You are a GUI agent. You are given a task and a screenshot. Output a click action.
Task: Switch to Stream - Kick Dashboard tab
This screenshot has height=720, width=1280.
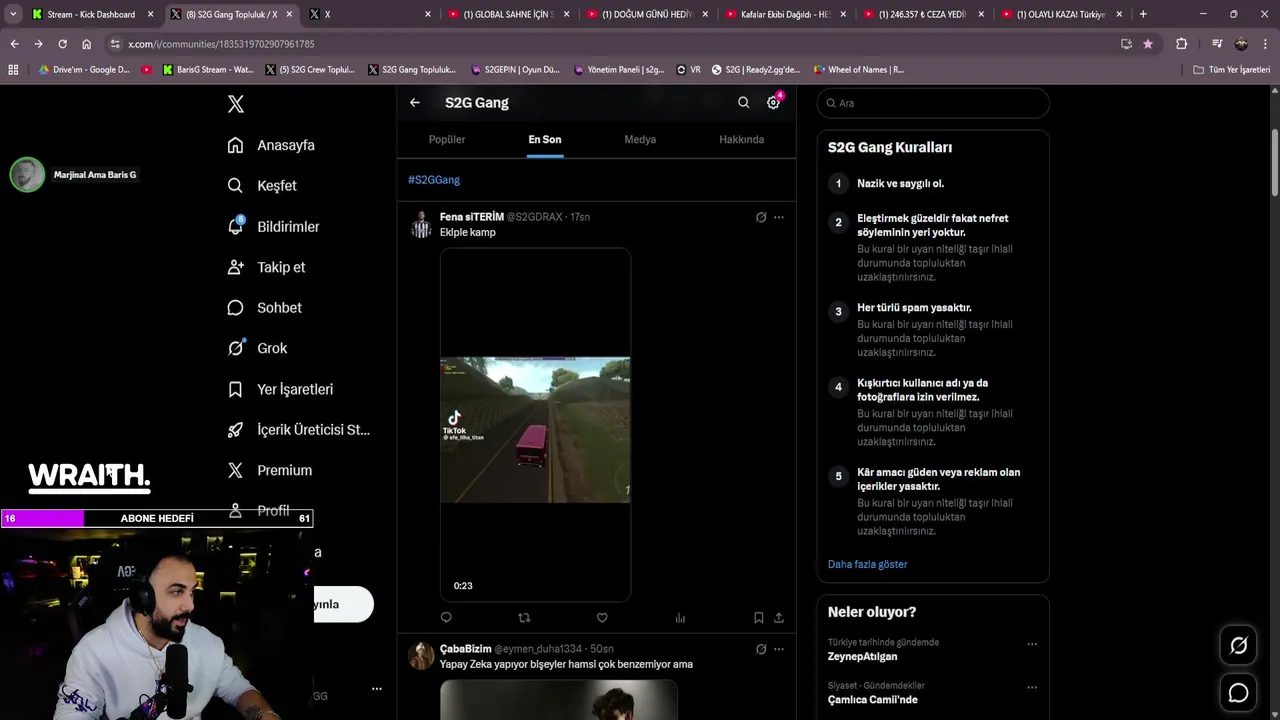(x=92, y=14)
